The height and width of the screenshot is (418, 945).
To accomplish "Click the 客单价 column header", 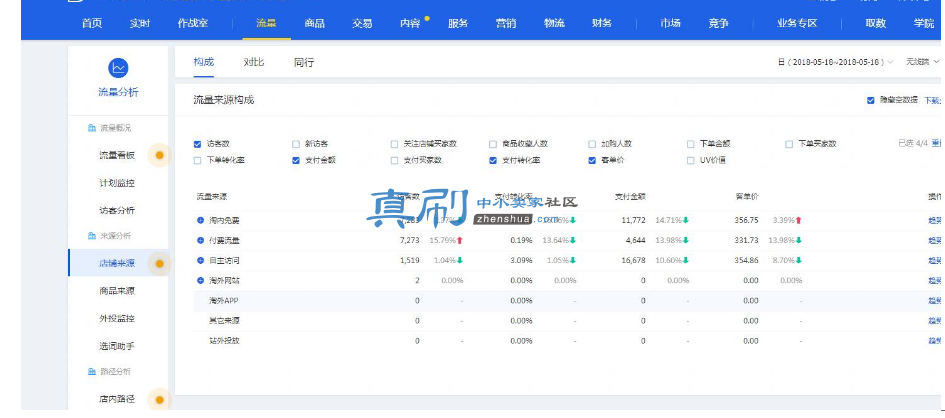I will pyautogui.click(x=747, y=197).
